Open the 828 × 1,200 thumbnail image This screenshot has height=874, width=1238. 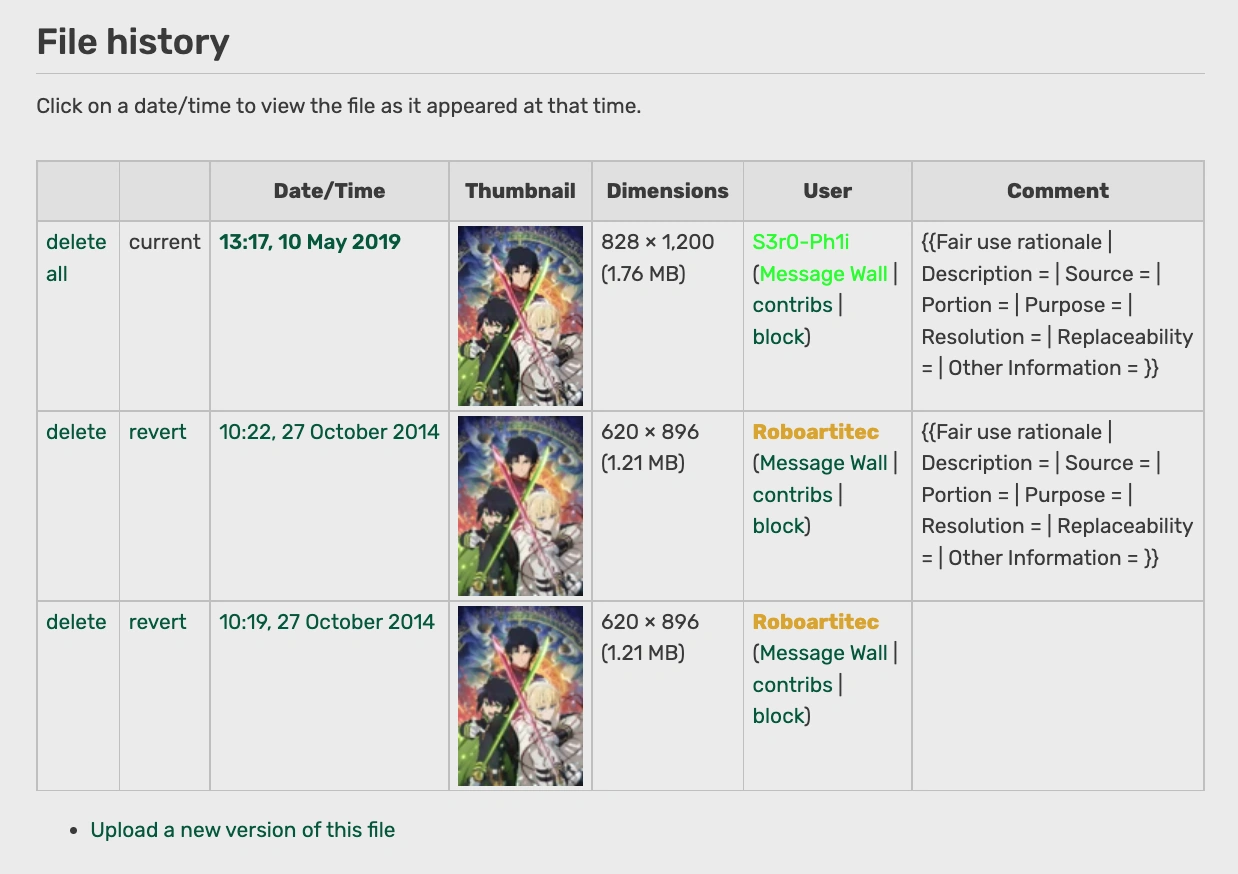(520, 314)
